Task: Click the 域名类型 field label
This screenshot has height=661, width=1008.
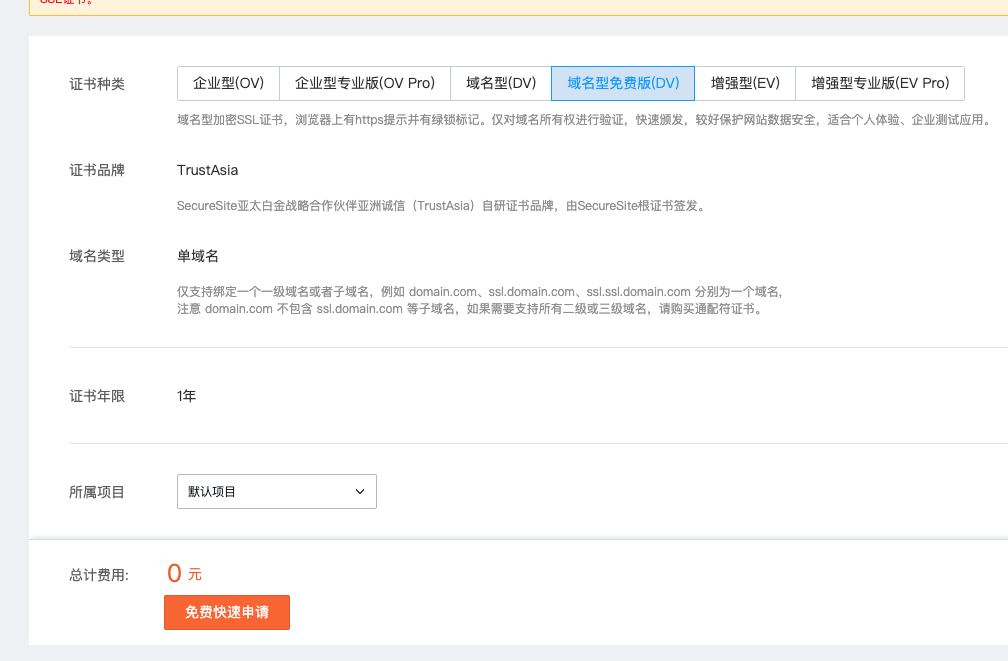Action: pos(97,256)
